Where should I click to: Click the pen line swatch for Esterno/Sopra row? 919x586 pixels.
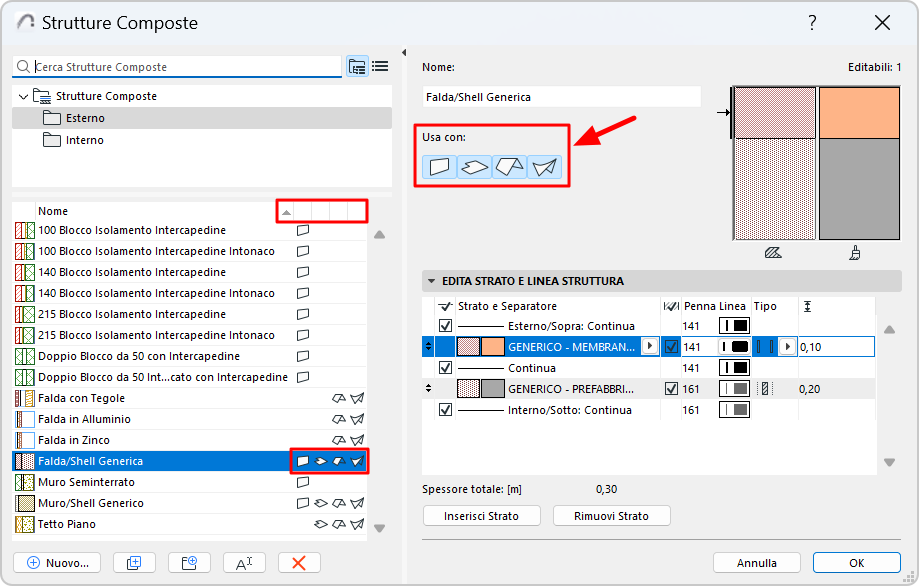click(x=734, y=326)
